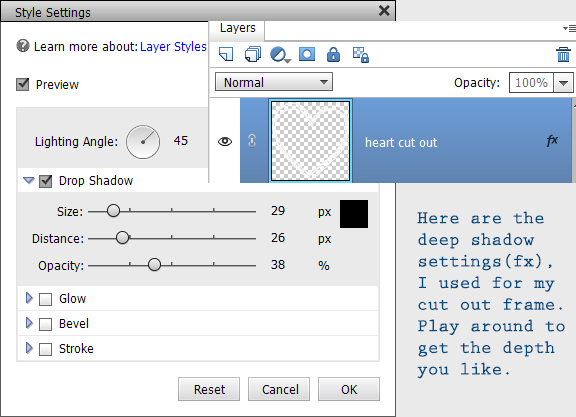Create a new group icon

pos(253,54)
